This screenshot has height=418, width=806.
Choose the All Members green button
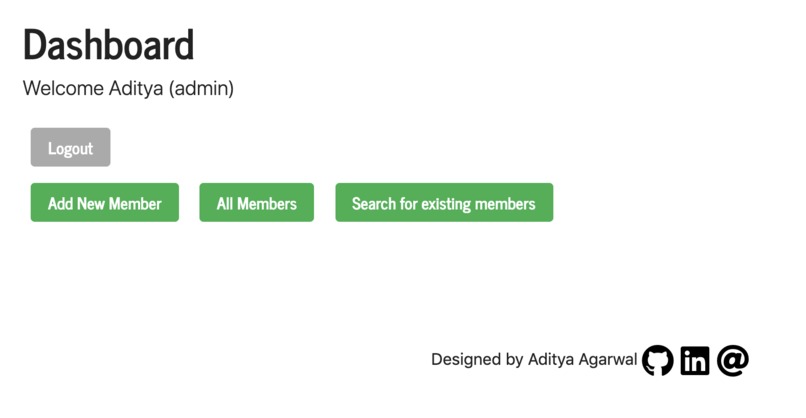tap(257, 203)
